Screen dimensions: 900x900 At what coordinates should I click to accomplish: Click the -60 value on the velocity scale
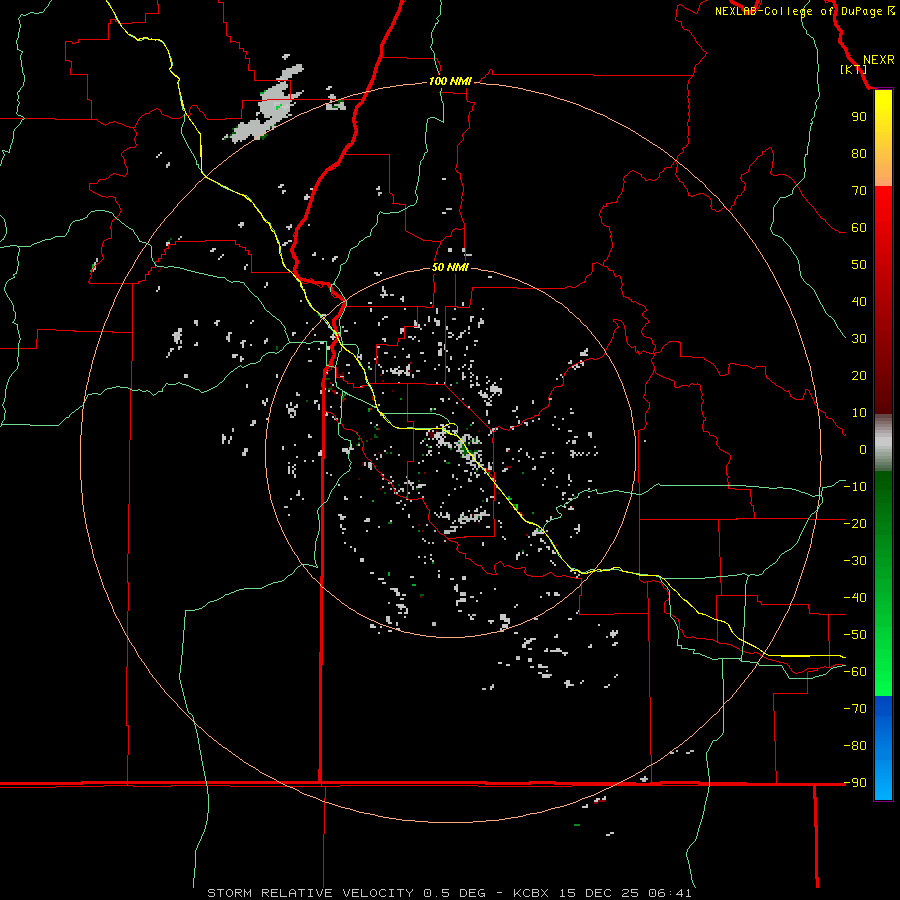tap(855, 672)
